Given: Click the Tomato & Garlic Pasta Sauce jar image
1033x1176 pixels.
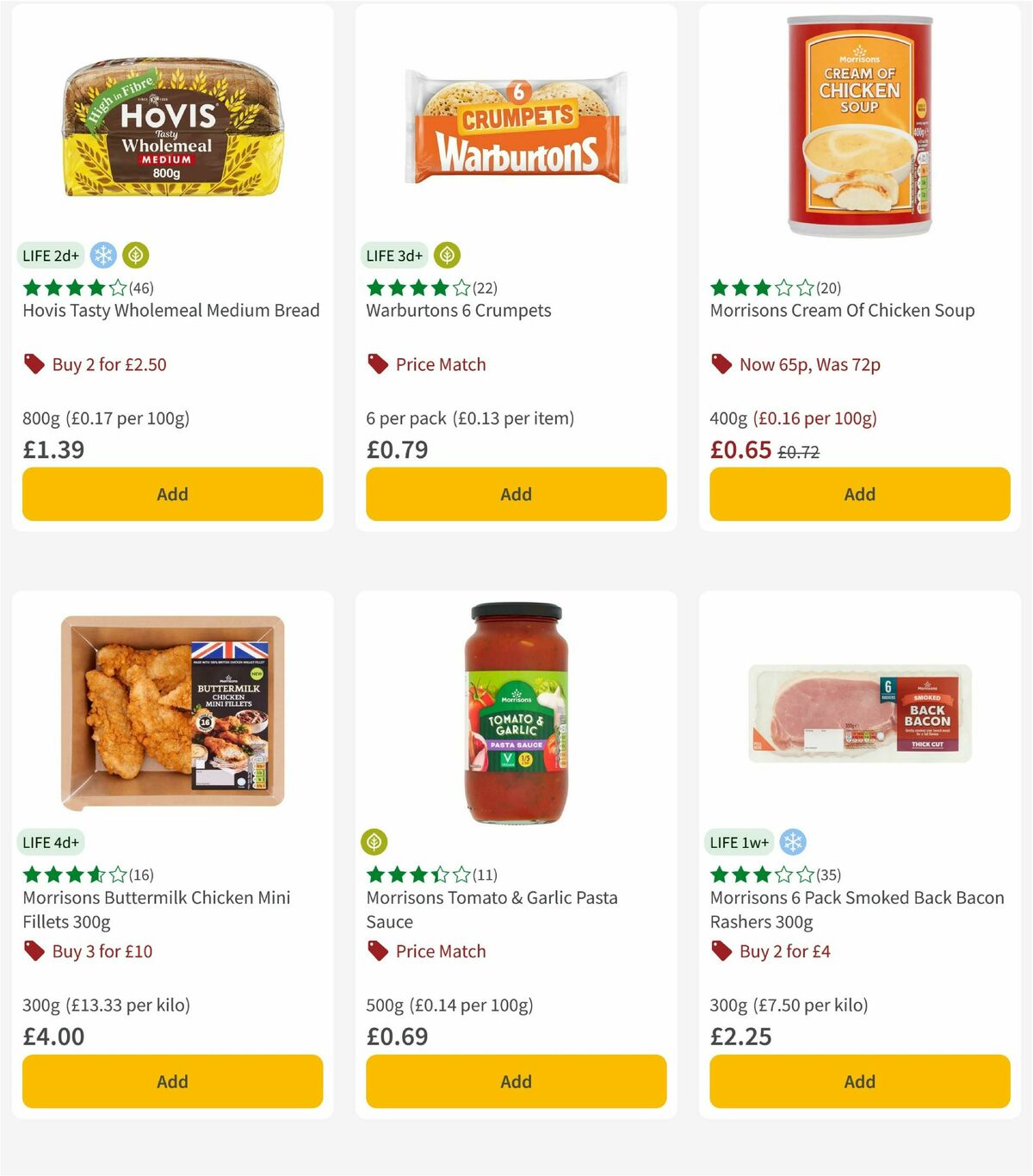Looking at the screenshot, I should point(515,715).
